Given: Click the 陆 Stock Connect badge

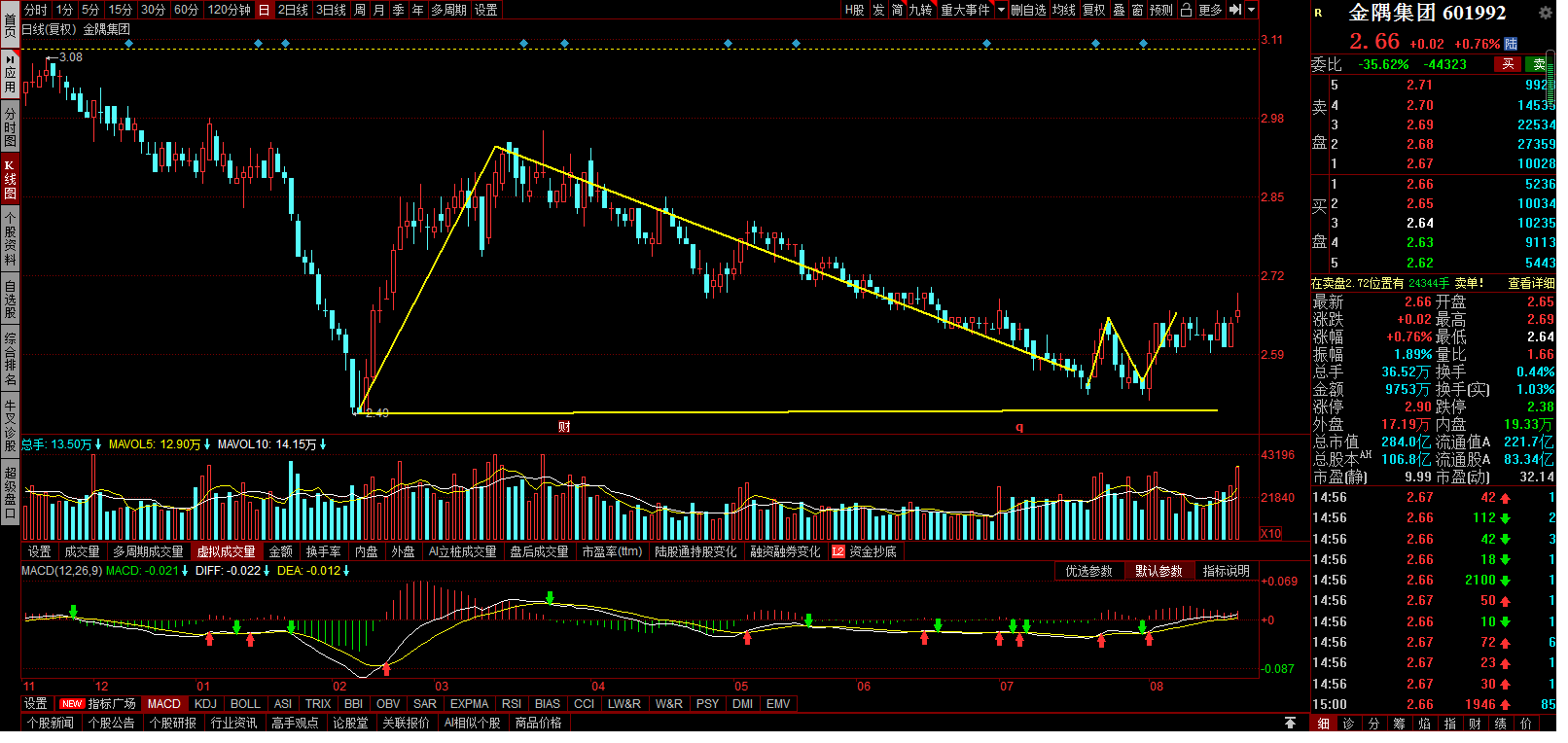Looking at the screenshot, I should 1511,44.
